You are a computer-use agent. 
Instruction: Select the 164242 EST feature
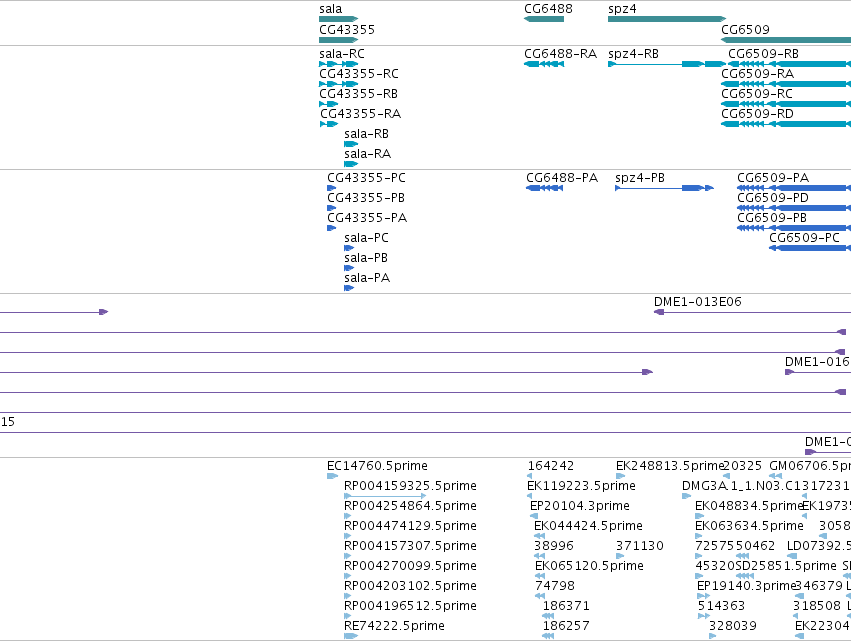(x=529, y=476)
